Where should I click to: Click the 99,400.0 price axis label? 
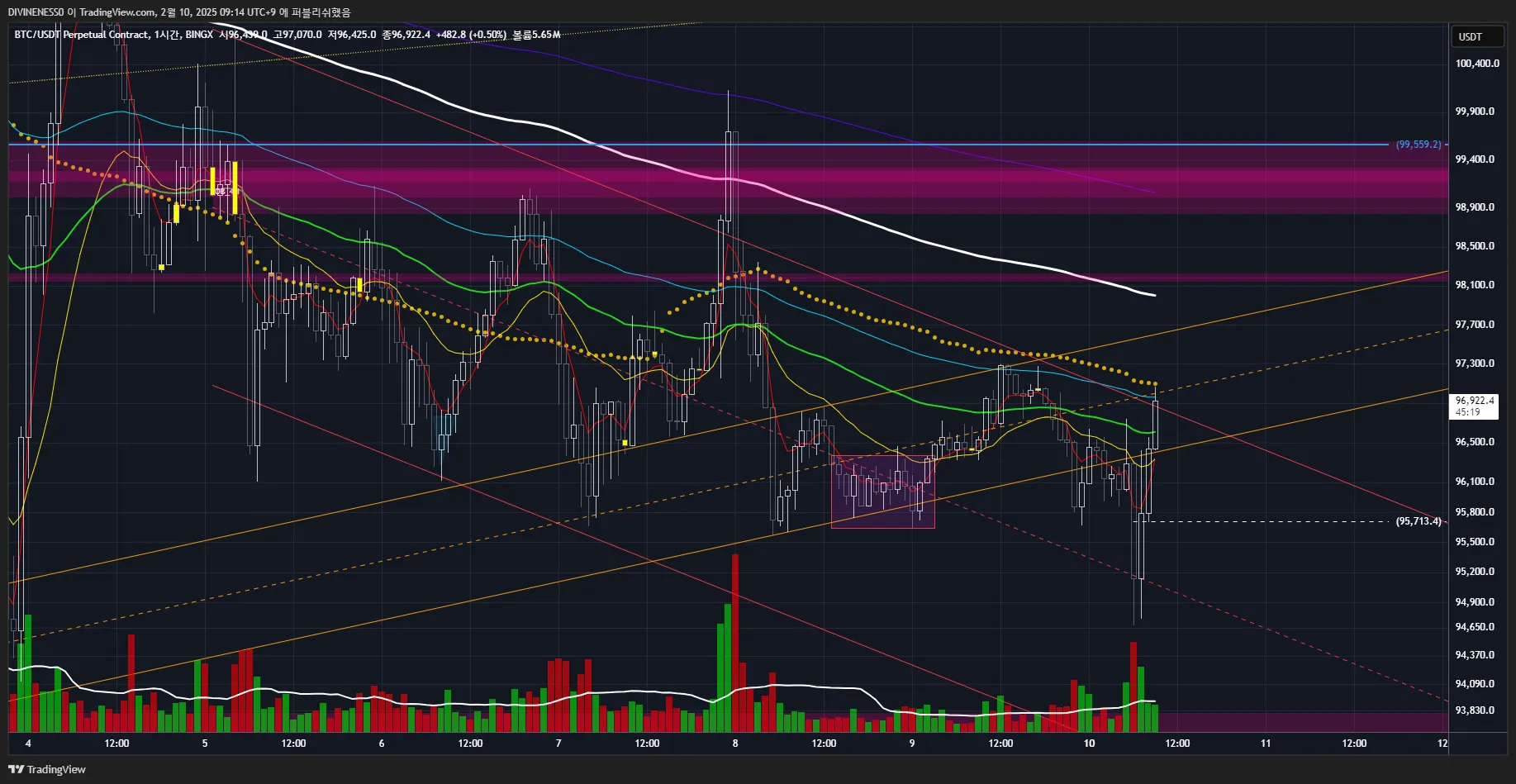pos(1475,159)
